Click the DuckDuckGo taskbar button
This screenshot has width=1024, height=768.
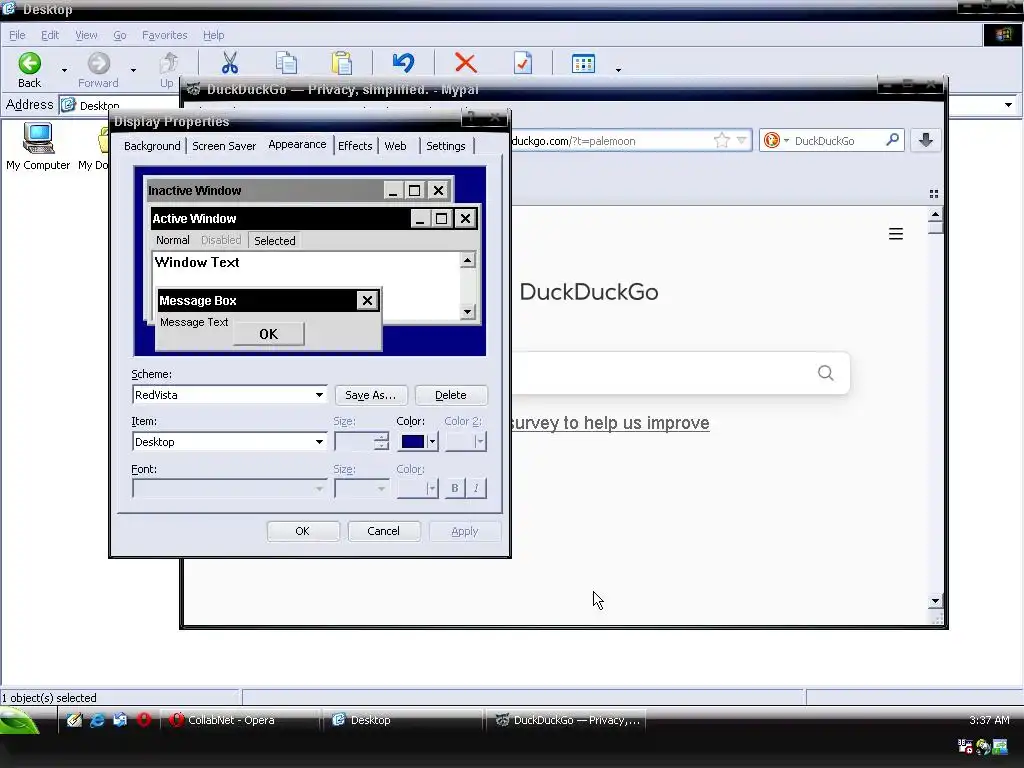[x=566, y=720]
